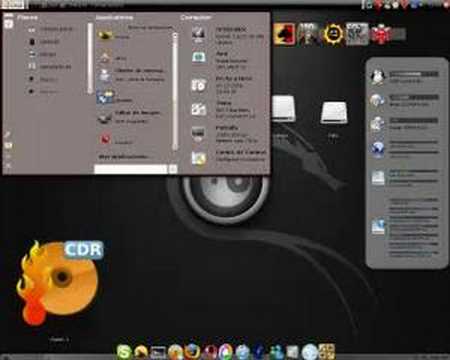Image resolution: width=450 pixels, height=360 pixels.
Task: Click the Applications column heading
Action: pyautogui.click(x=114, y=17)
